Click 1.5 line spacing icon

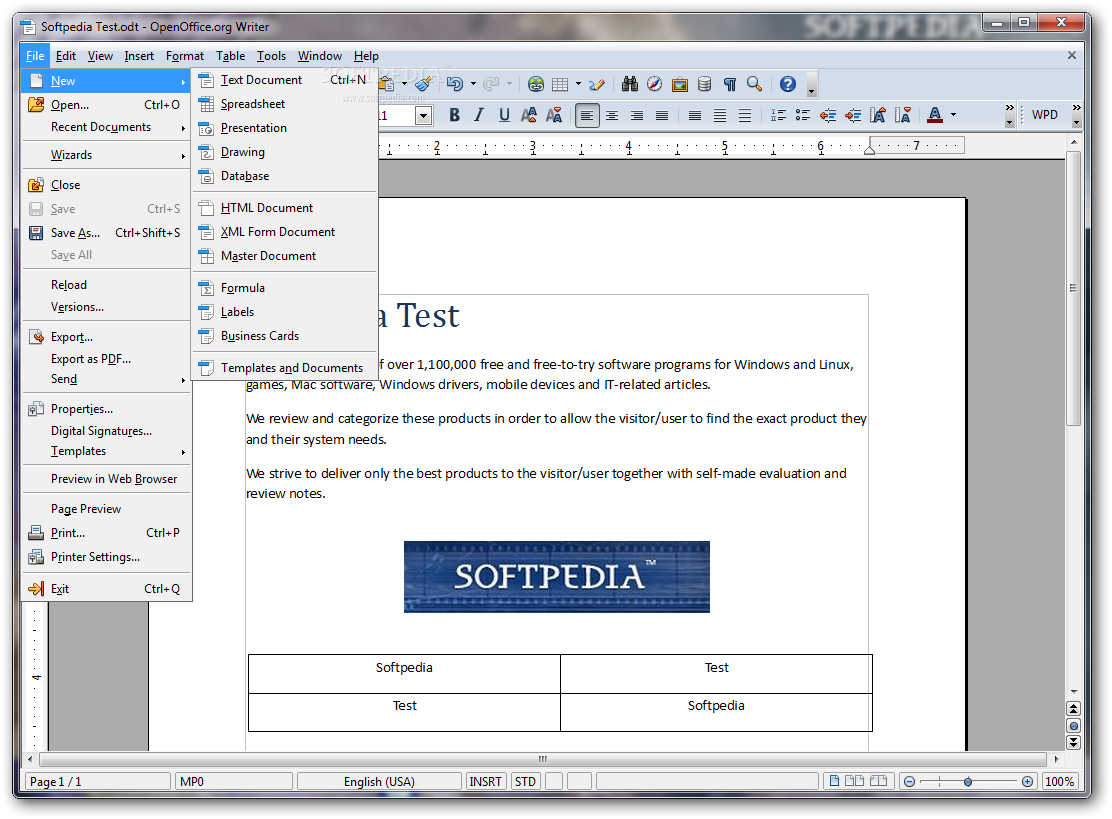click(x=720, y=115)
